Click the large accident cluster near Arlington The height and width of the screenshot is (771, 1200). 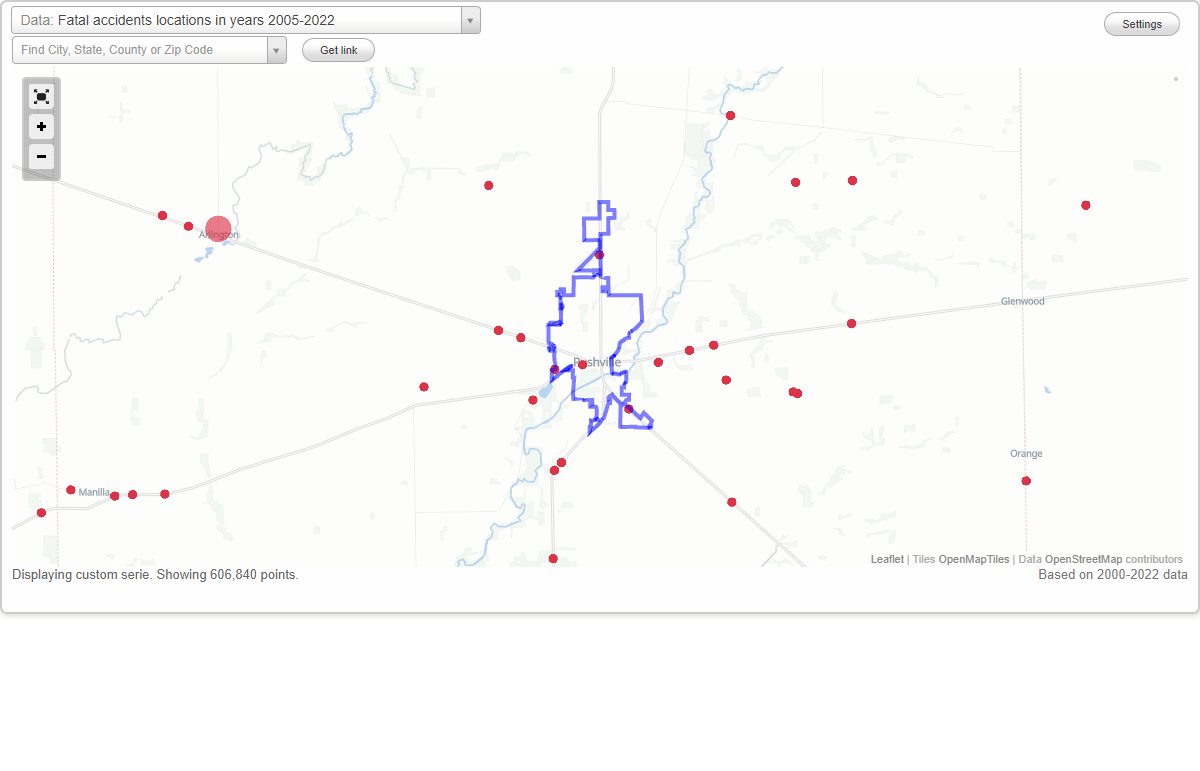point(218,229)
